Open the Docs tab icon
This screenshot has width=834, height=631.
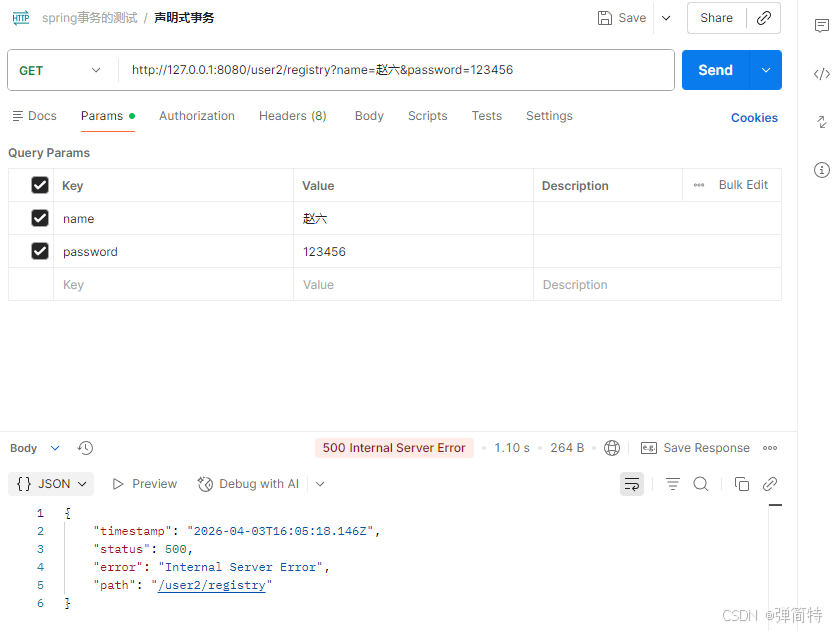pyautogui.click(x=18, y=116)
